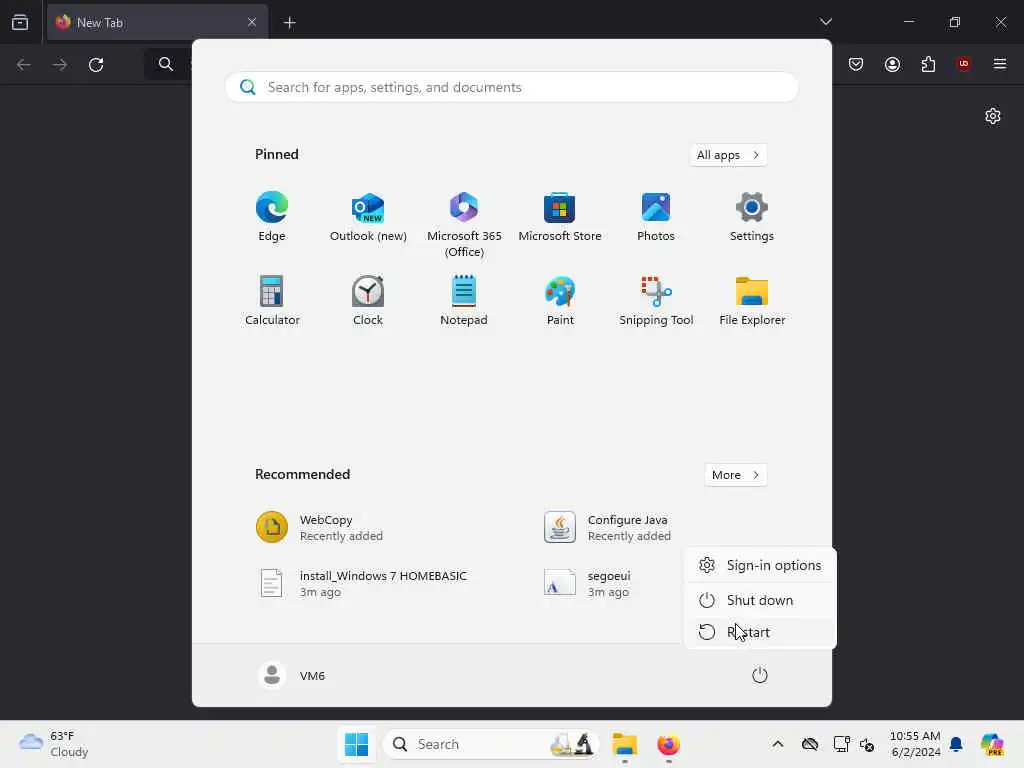Open the OneDrive cloud tray icon
The image size is (1024, 768).
pos(810,744)
